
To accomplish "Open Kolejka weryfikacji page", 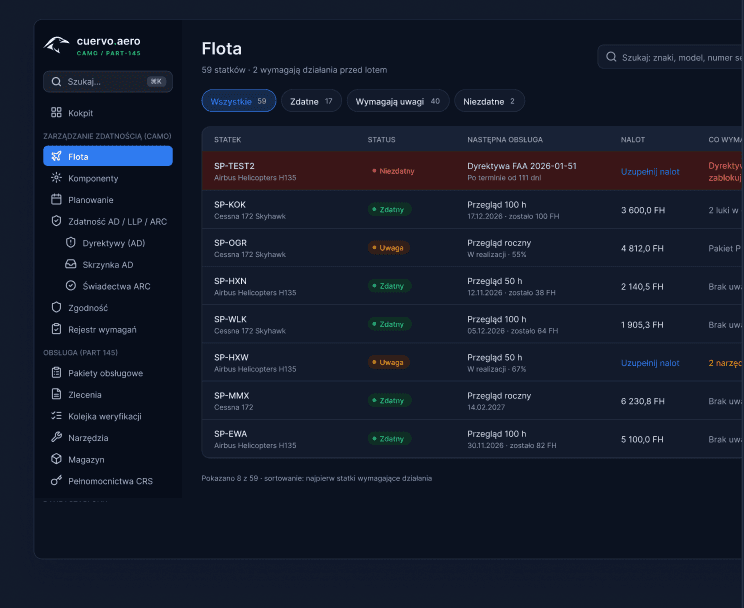I will coord(108,416).
